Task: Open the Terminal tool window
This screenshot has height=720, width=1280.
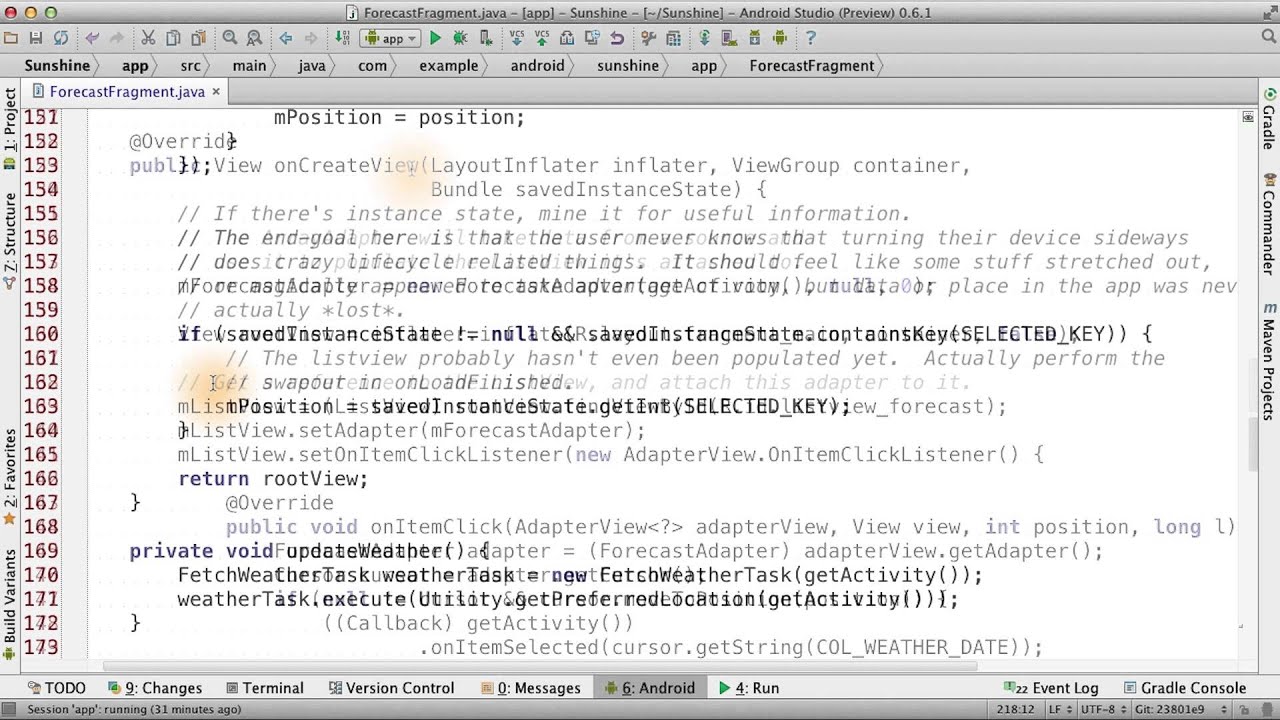Action: pos(264,688)
